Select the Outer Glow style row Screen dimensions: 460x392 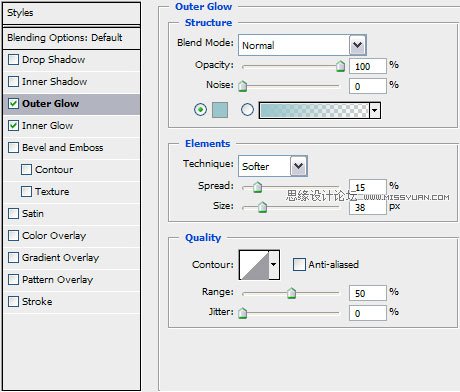(71, 104)
